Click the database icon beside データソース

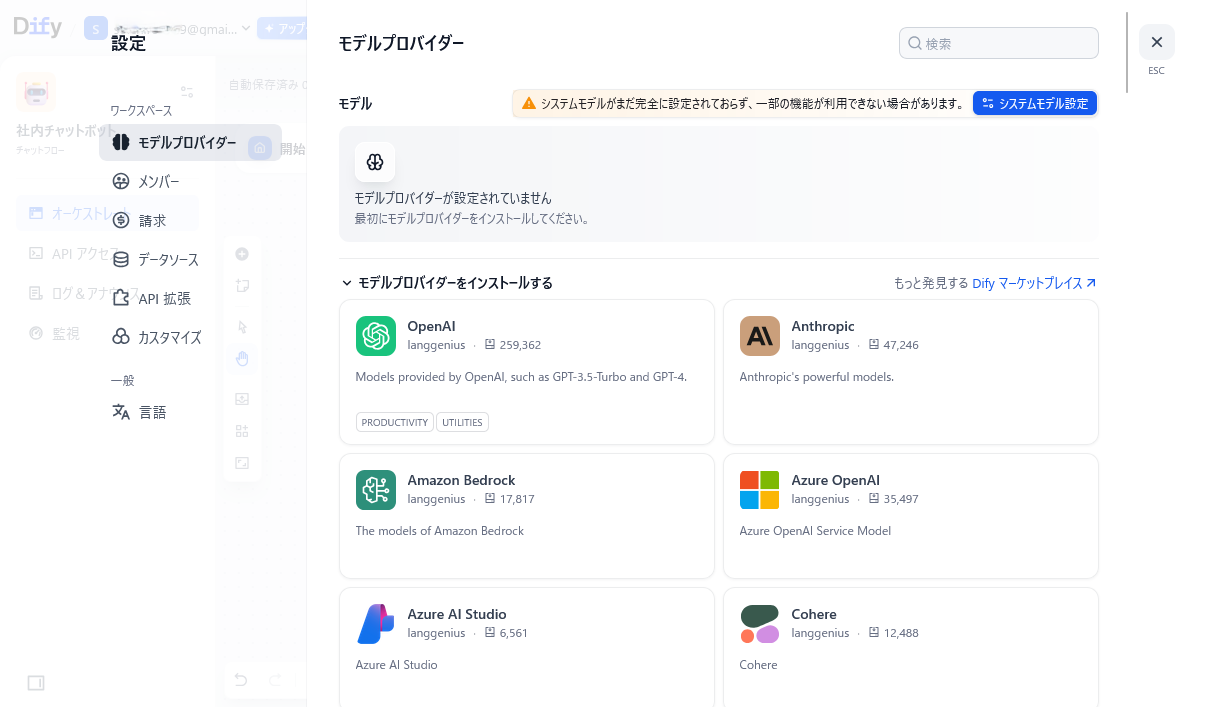[121, 260]
